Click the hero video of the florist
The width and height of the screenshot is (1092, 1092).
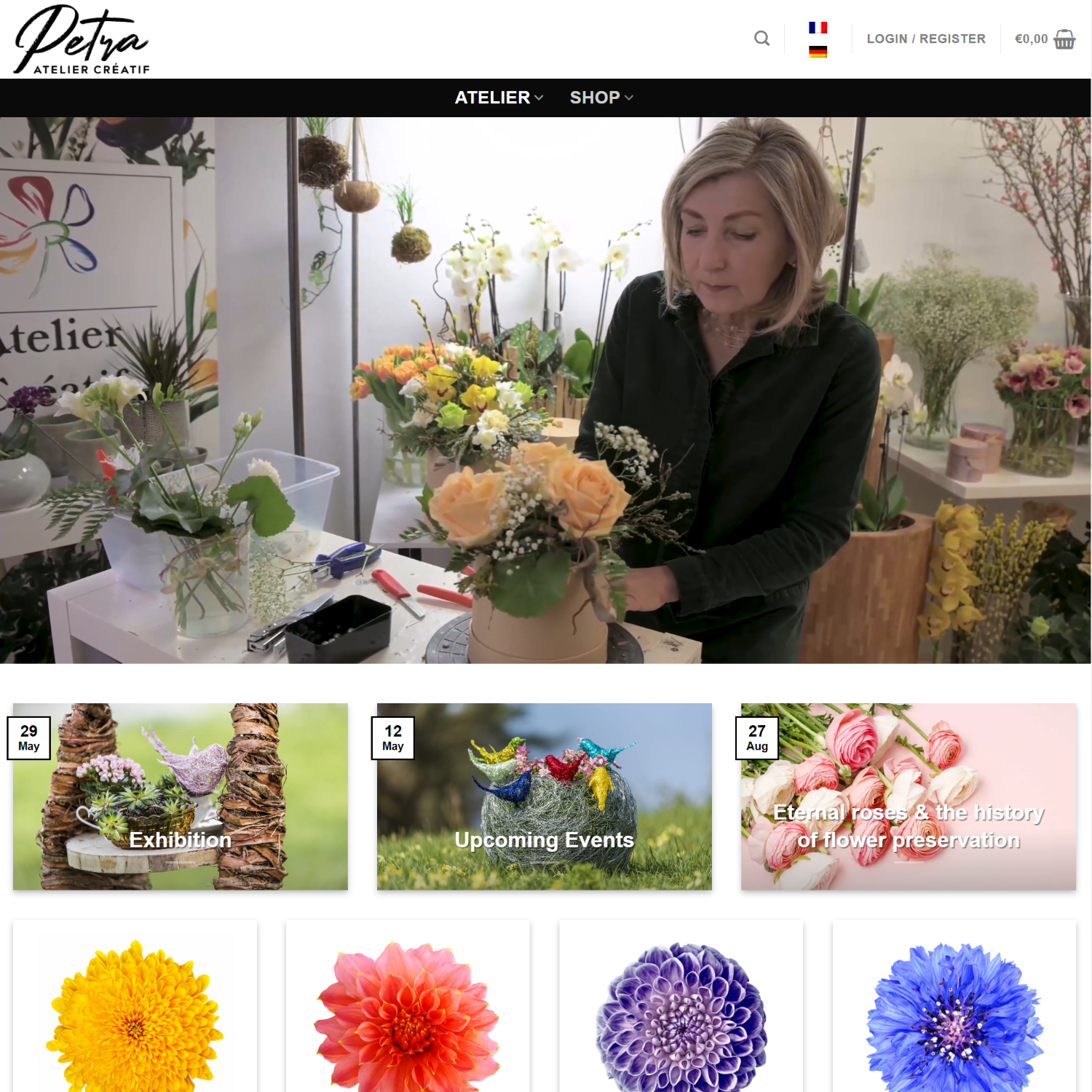point(545,390)
